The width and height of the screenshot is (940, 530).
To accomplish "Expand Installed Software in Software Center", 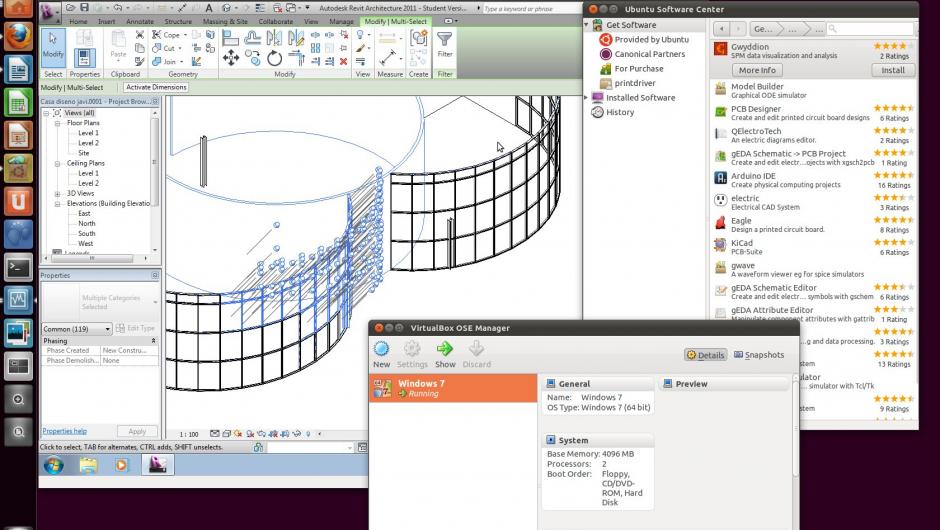I will [x=587, y=98].
